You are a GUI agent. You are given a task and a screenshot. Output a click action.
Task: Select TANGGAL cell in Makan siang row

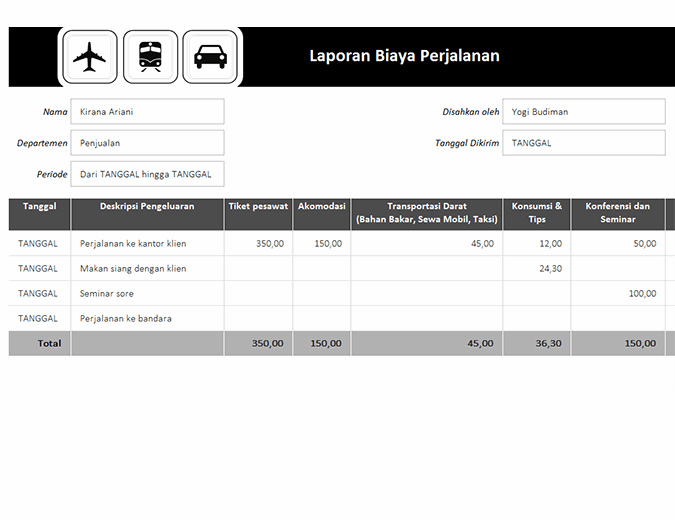point(40,269)
